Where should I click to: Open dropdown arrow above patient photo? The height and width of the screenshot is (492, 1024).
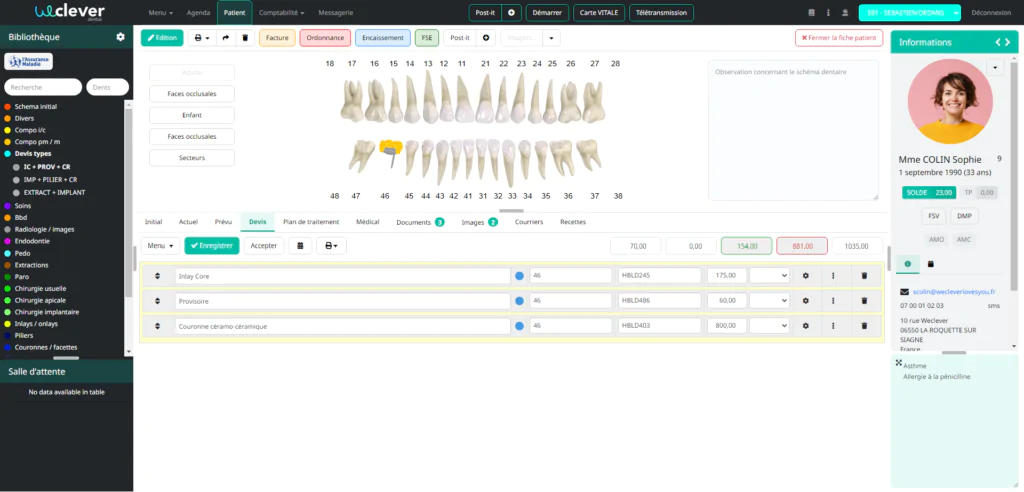coord(995,67)
